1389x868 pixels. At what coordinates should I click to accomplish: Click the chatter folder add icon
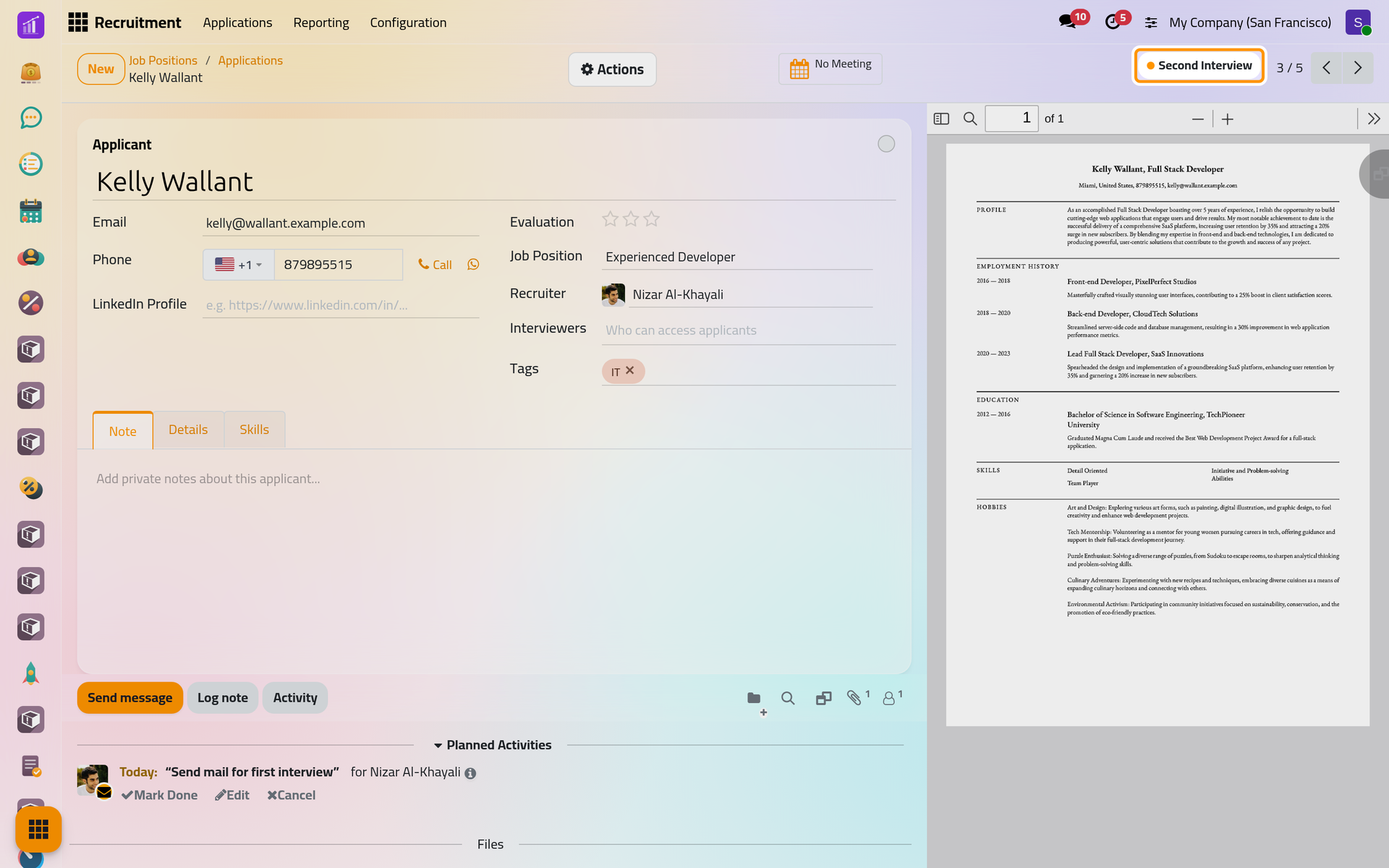tap(756, 700)
